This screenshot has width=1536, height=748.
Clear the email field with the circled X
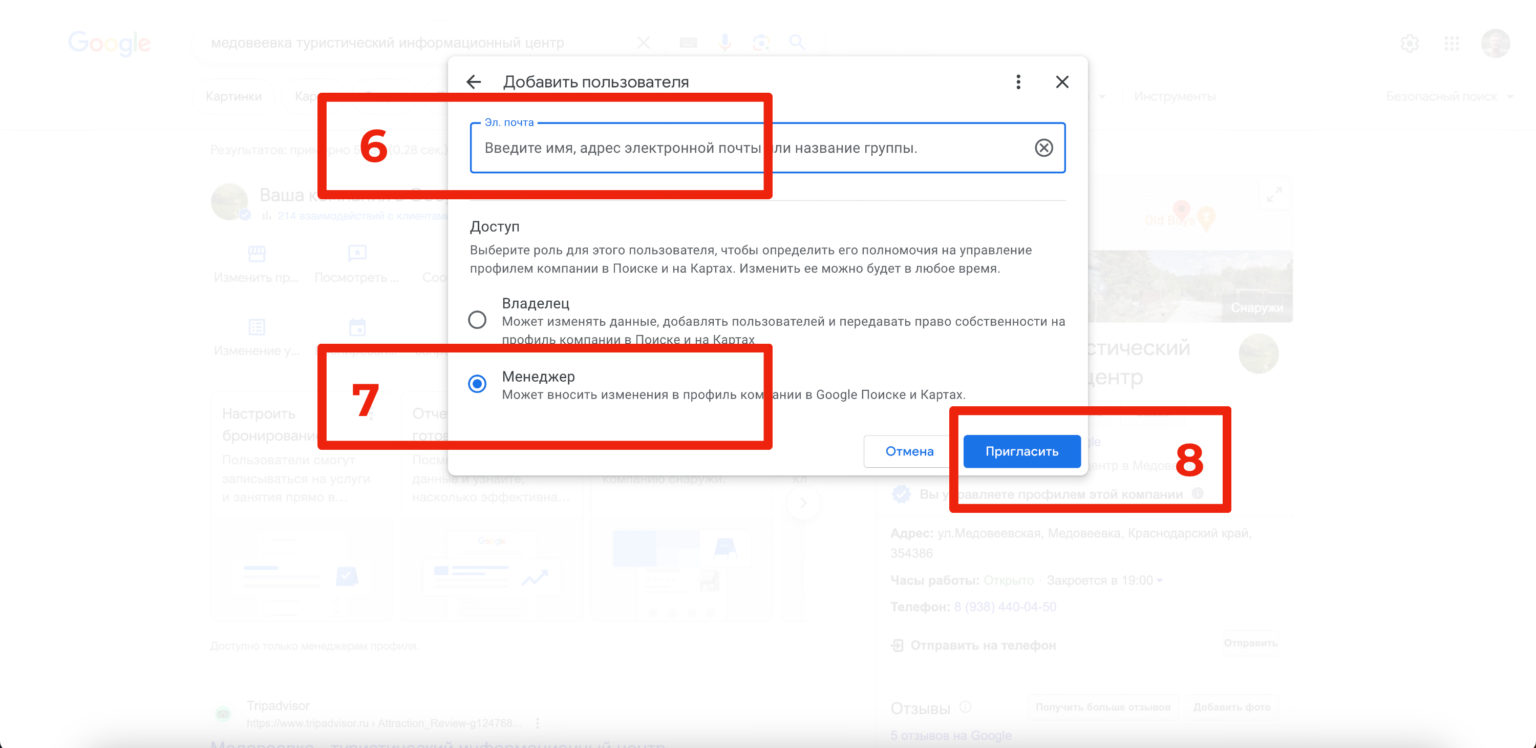pos(1043,148)
